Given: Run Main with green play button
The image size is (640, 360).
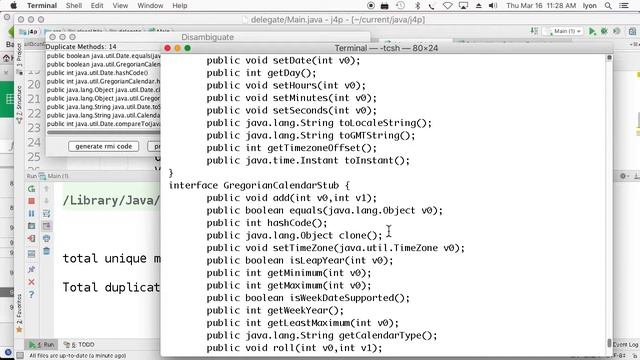Looking at the screenshot, I should pyautogui.click(x=592, y=31).
